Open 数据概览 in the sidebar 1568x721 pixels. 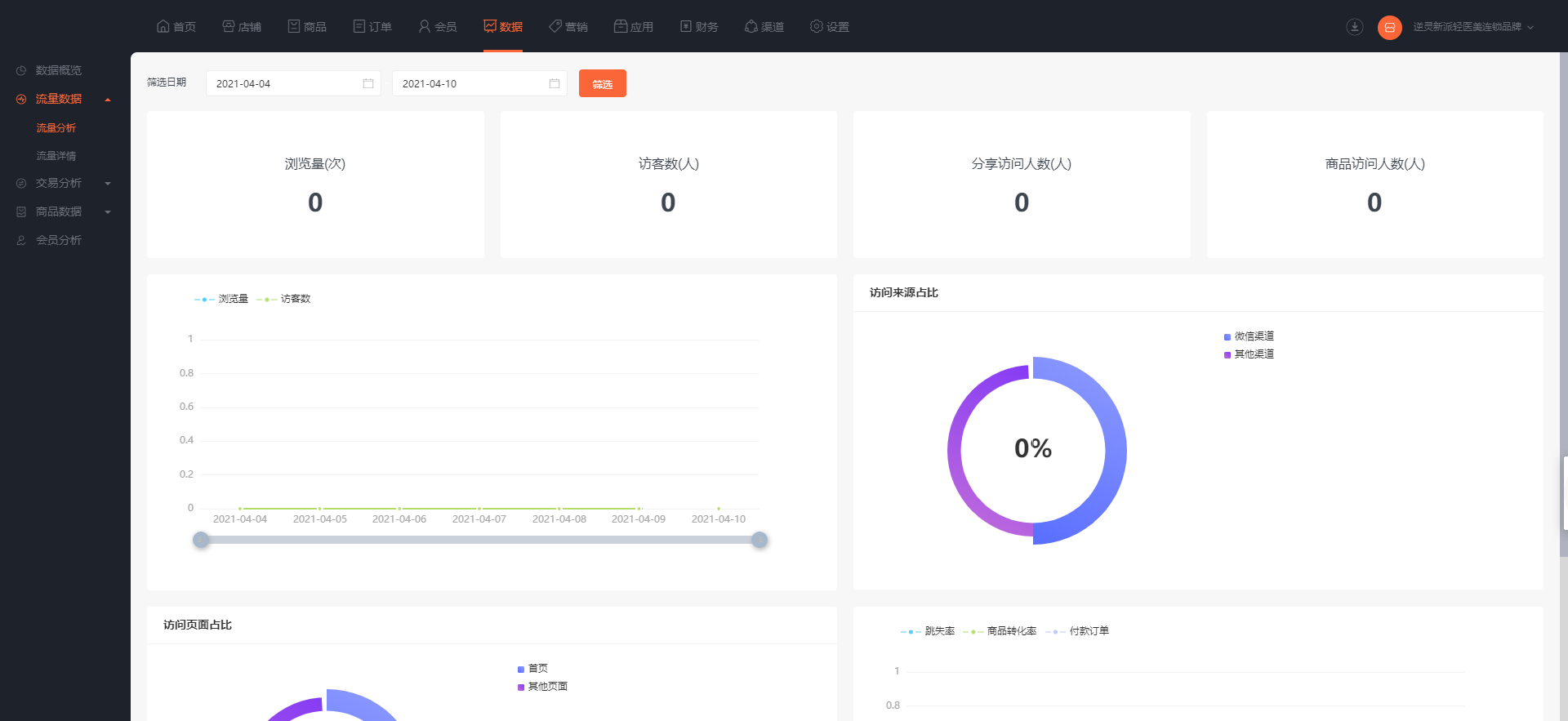coord(59,70)
